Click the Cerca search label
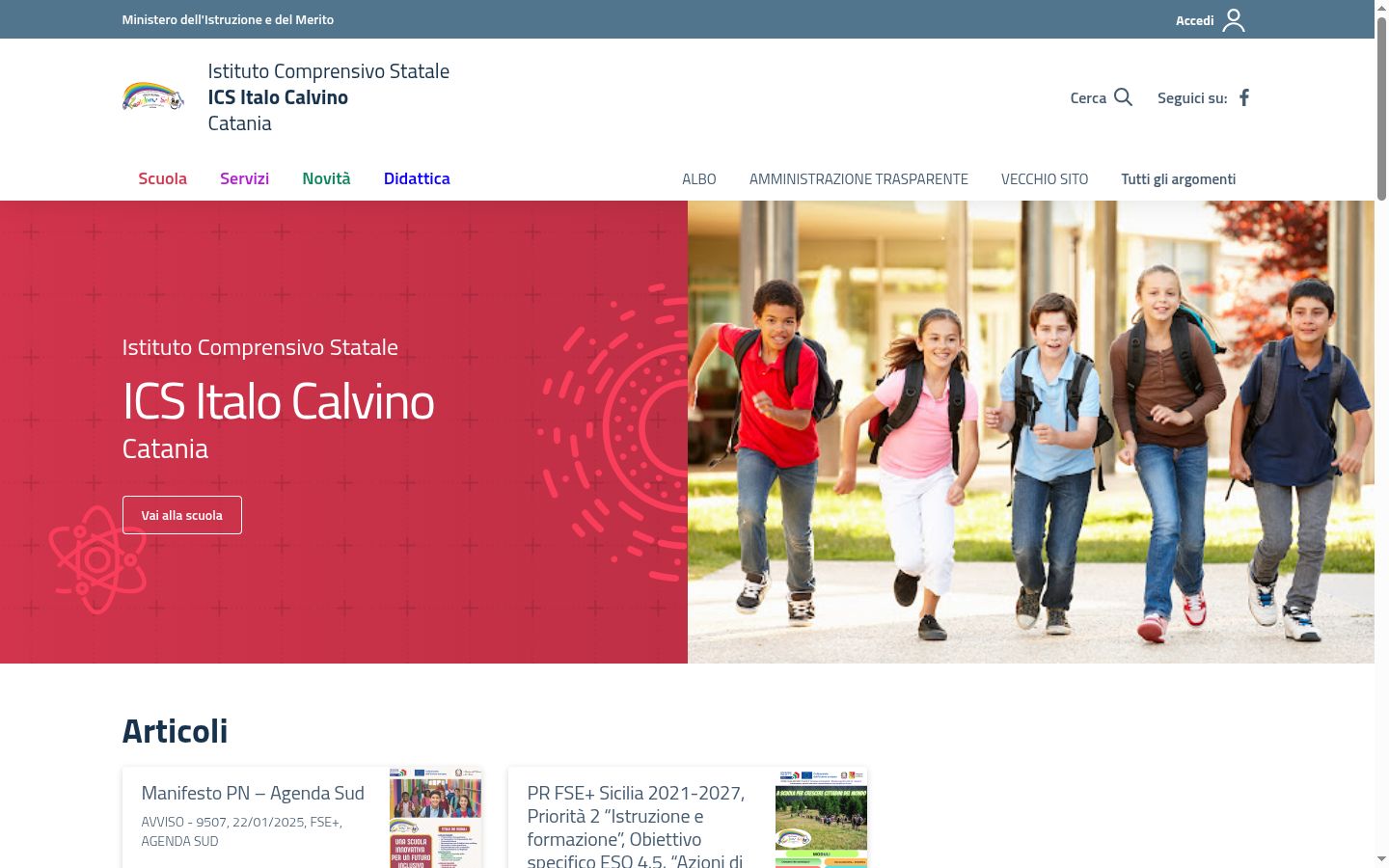1389x868 pixels. 1088,97
